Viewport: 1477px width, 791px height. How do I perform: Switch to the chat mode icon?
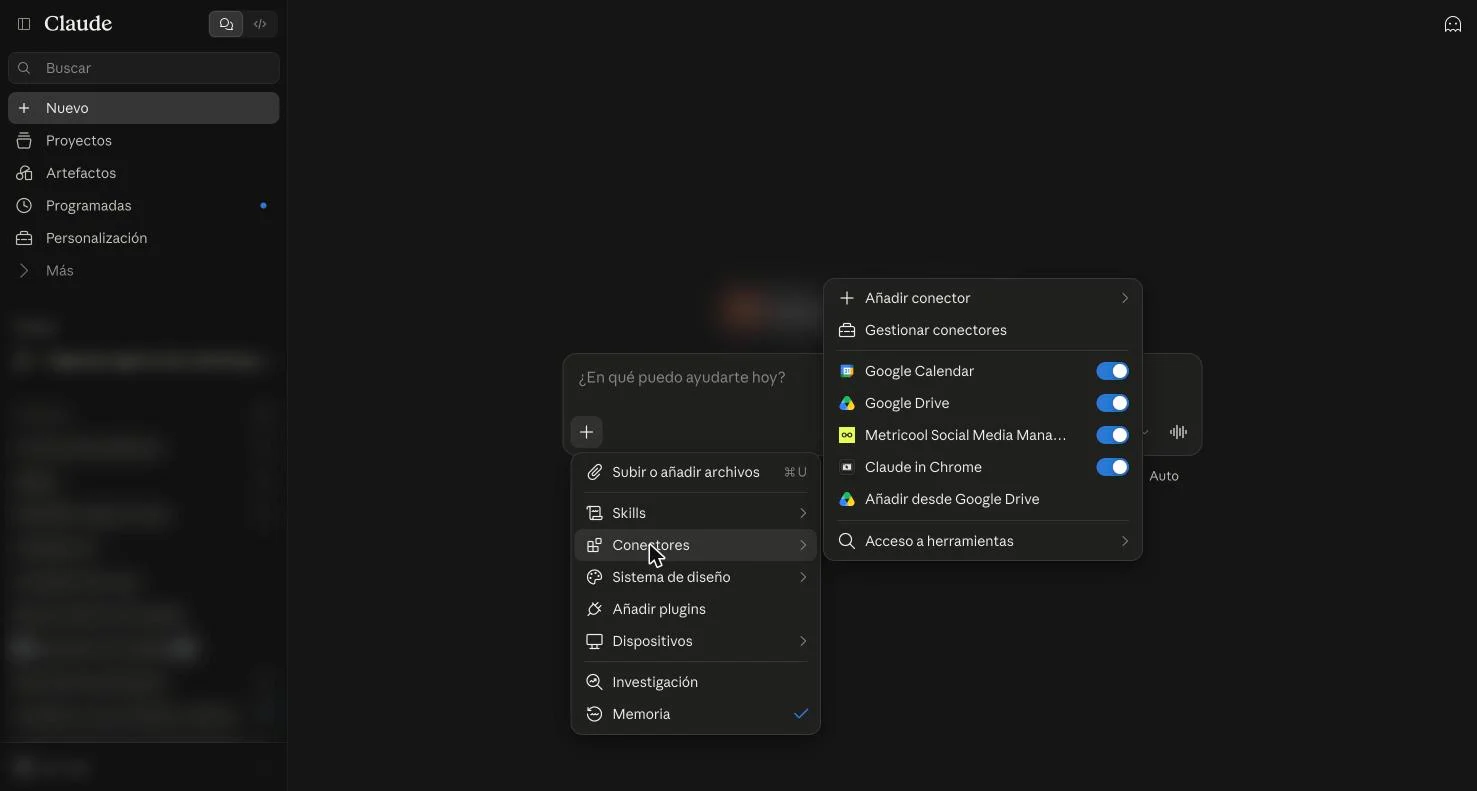click(226, 24)
